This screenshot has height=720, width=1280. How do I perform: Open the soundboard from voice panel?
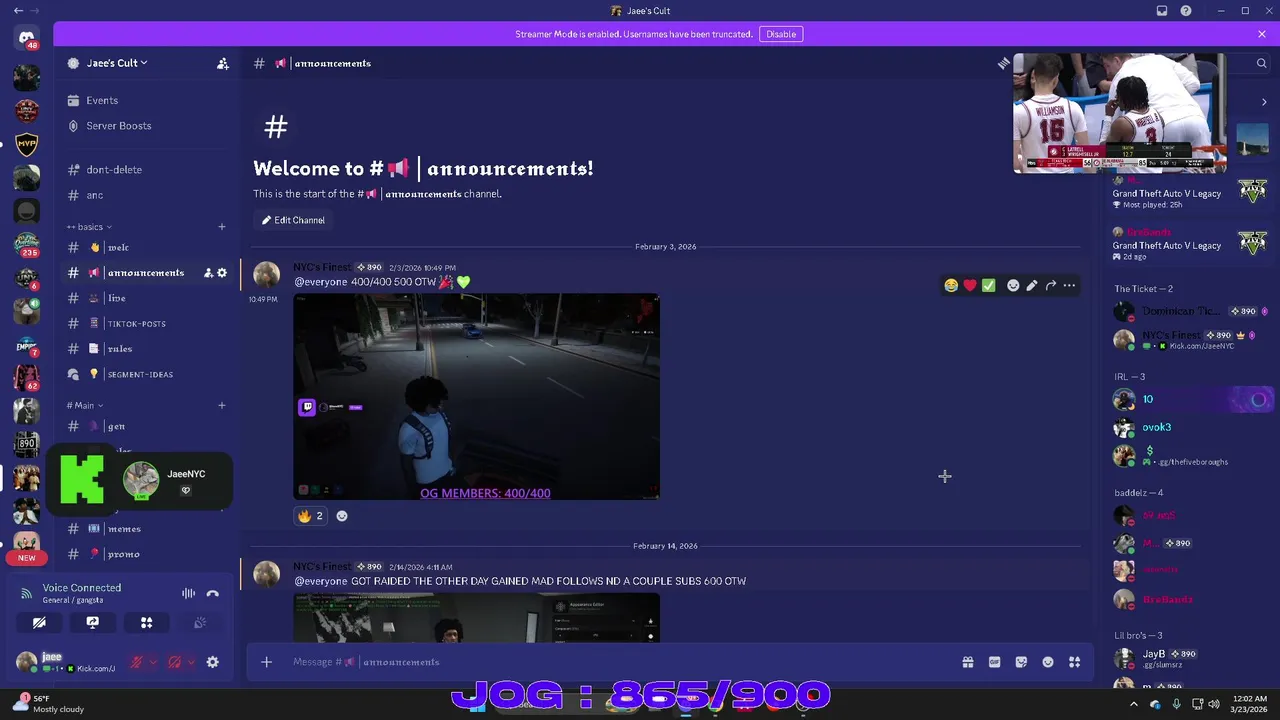[200, 622]
